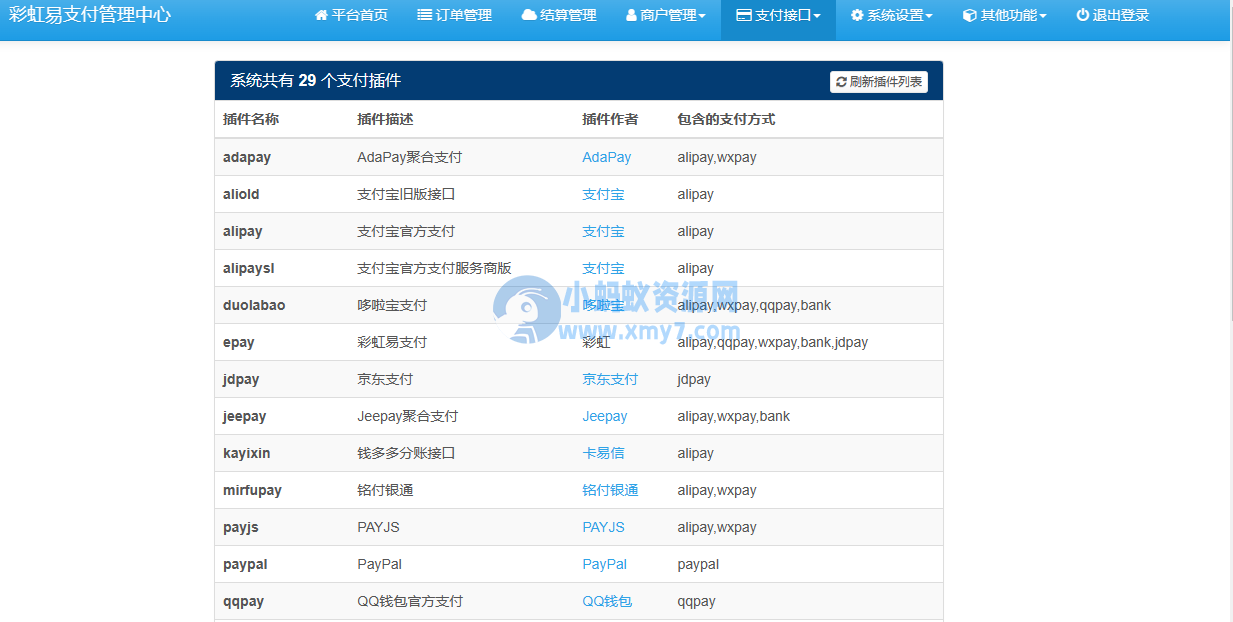Click the plugin name alipaysl

pos(251,268)
